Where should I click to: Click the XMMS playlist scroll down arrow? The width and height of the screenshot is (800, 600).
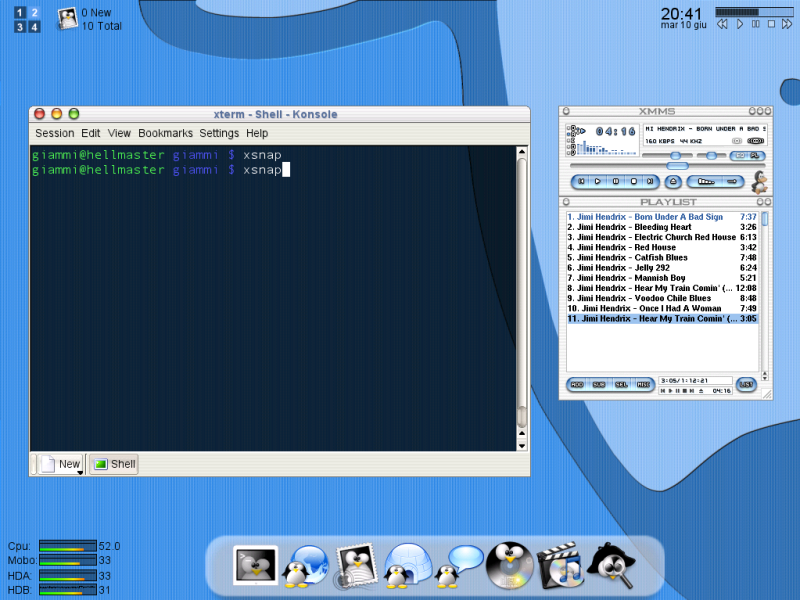point(765,378)
